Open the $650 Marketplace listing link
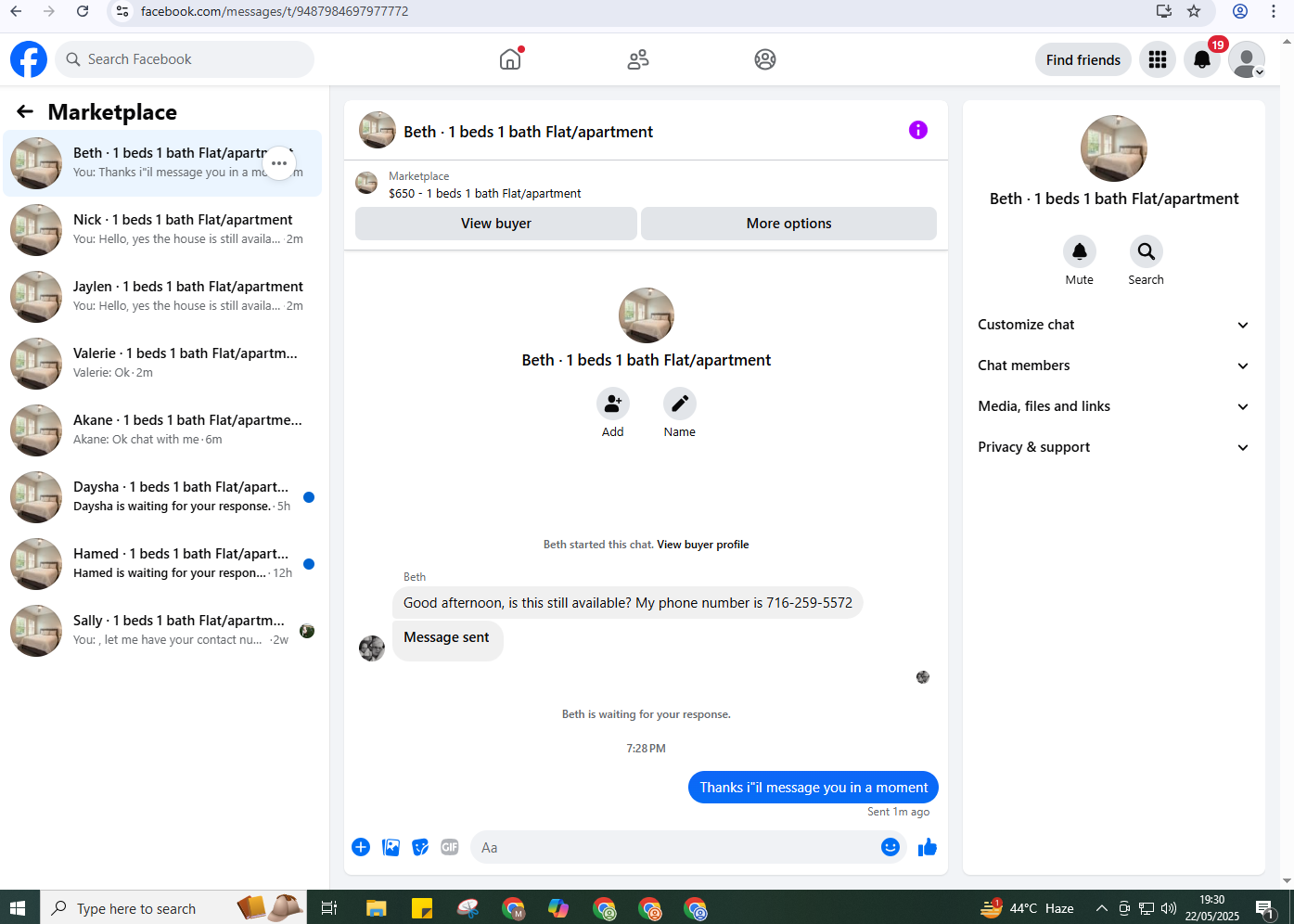 485,193
